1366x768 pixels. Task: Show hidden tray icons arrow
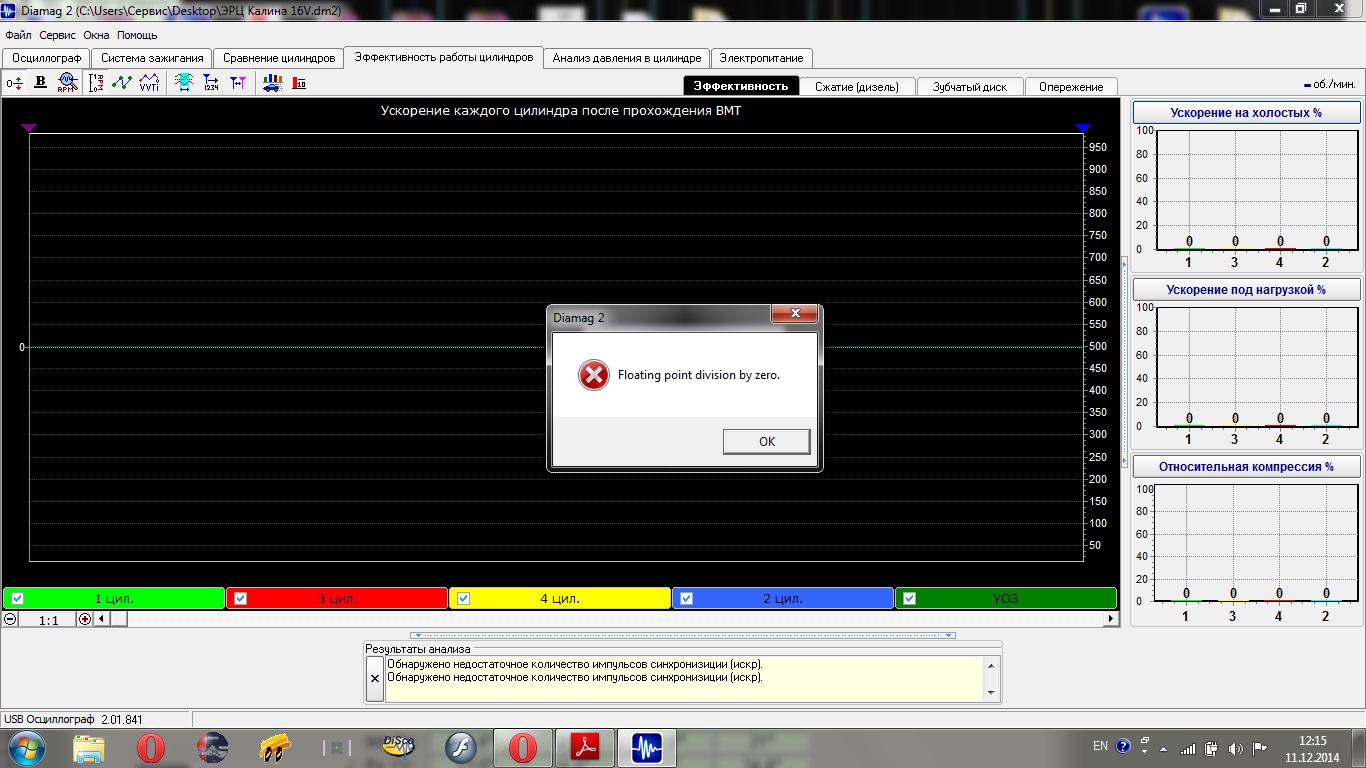(1165, 747)
